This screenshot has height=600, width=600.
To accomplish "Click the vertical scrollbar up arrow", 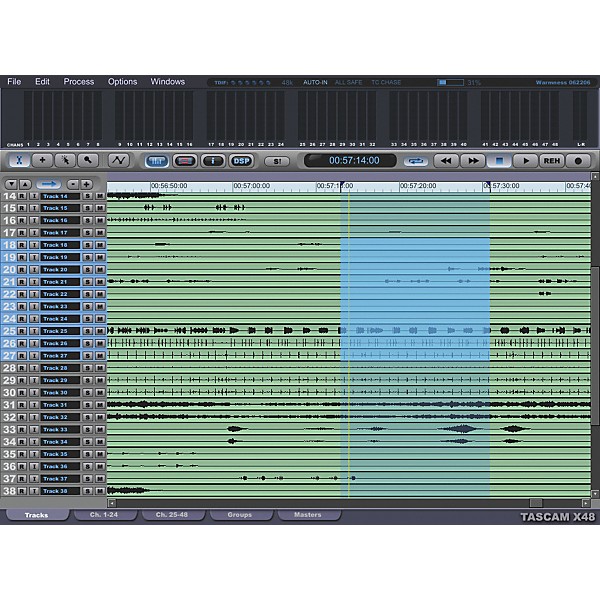I will [x=595, y=176].
